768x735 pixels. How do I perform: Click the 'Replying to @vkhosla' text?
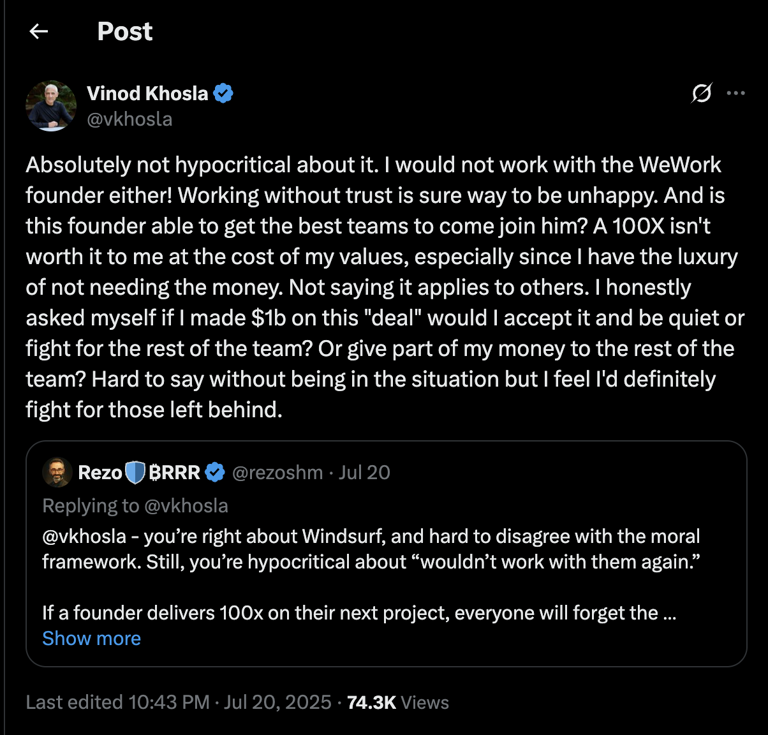pos(135,504)
